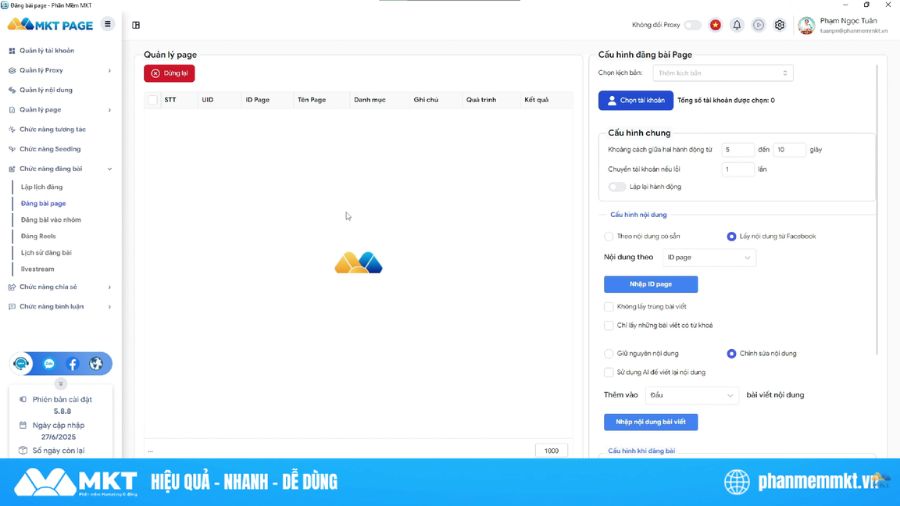
Task: Open Đăng bài page submenu item
Action: coord(44,203)
